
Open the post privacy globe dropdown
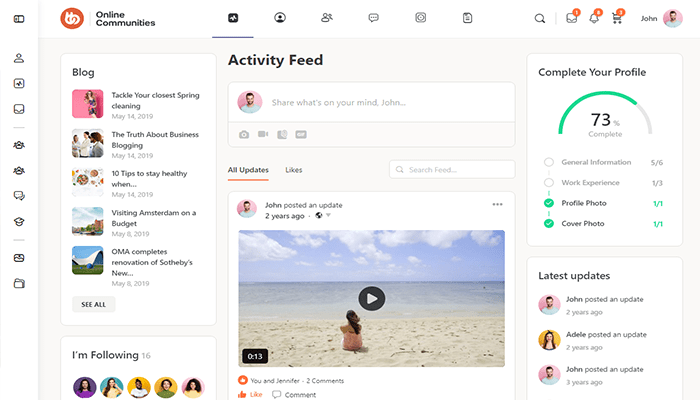click(321, 215)
